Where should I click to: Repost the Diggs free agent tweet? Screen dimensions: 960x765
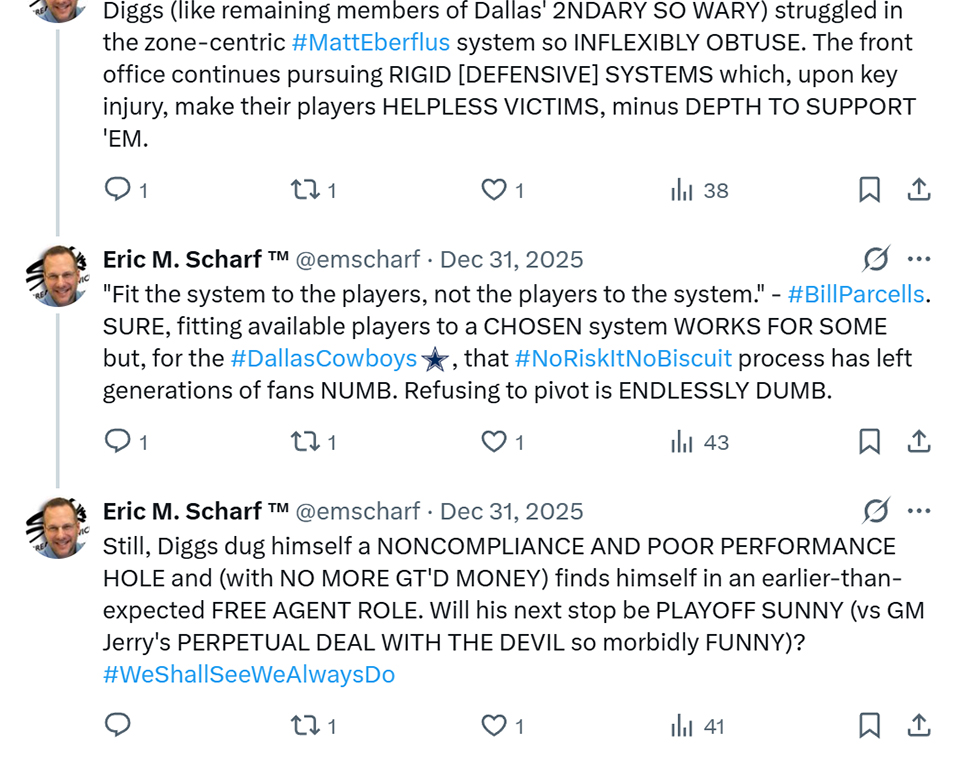[304, 725]
